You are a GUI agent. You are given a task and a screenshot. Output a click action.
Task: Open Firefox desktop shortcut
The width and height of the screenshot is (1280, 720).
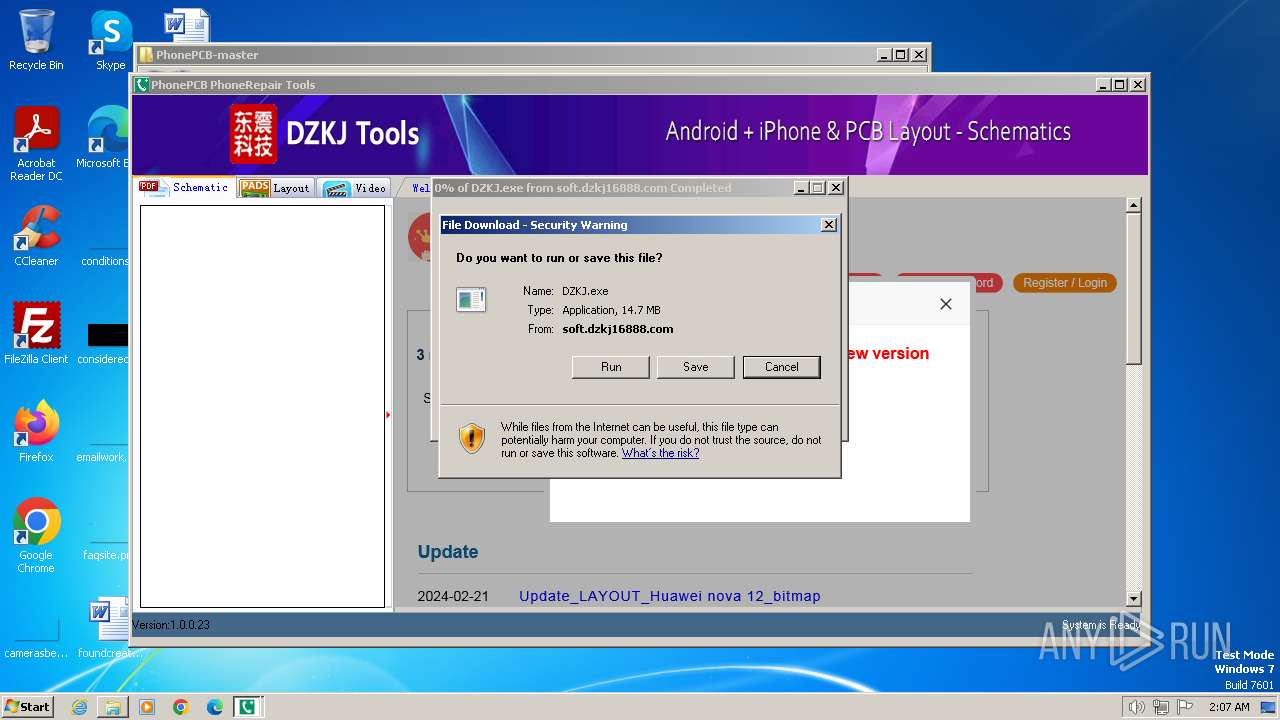[36, 431]
